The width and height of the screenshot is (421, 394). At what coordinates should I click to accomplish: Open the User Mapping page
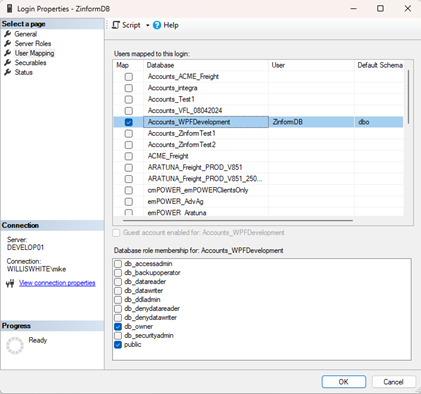pos(34,53)
